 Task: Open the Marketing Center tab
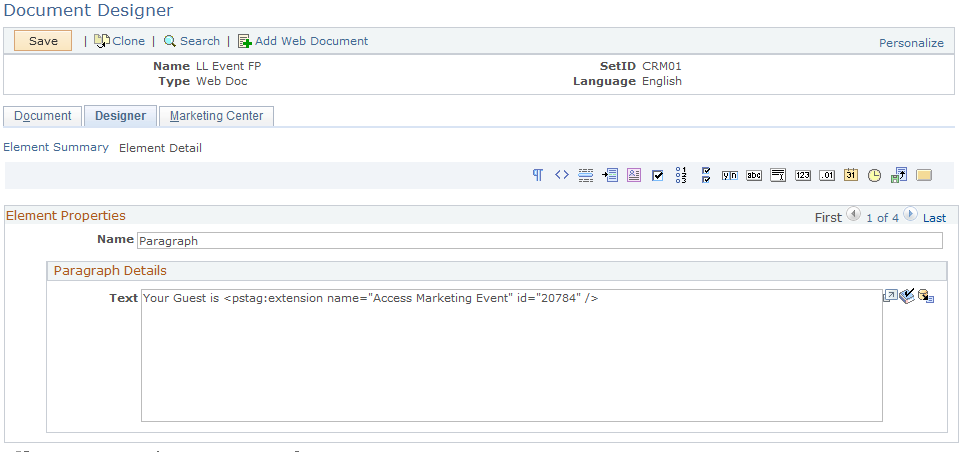coord(216,116)
